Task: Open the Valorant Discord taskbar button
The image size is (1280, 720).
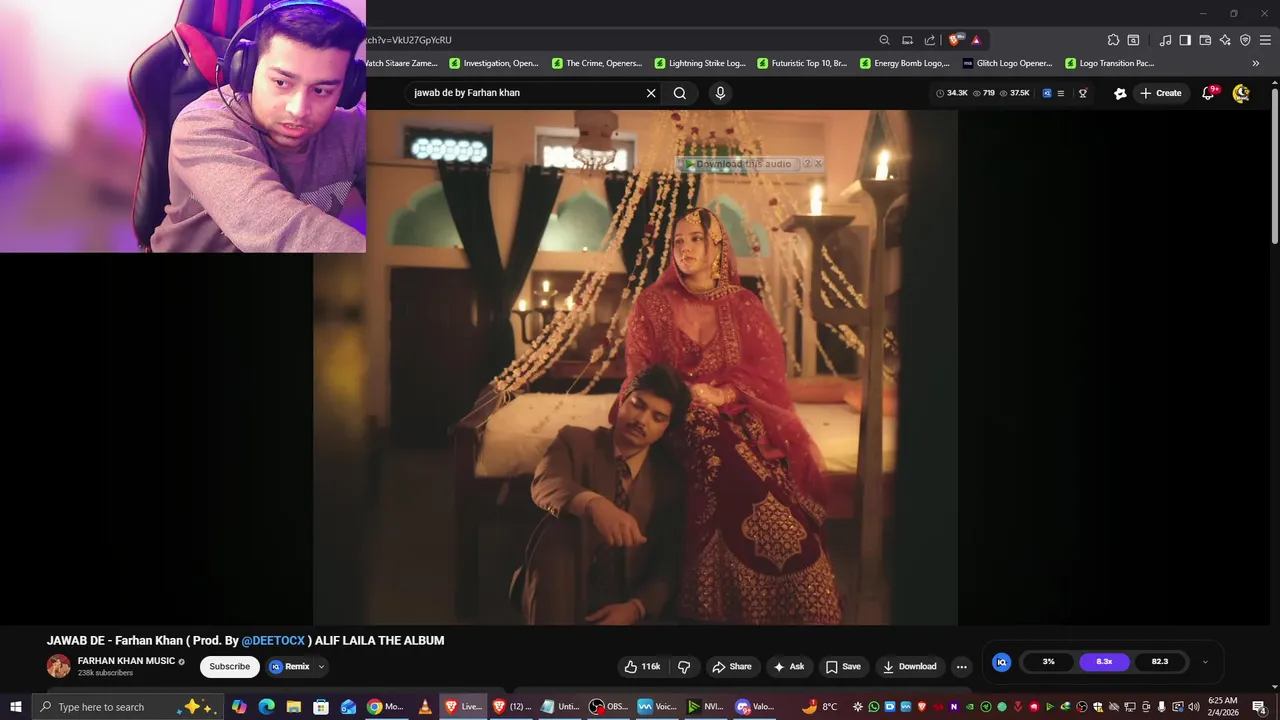Action: pos(756,707)
